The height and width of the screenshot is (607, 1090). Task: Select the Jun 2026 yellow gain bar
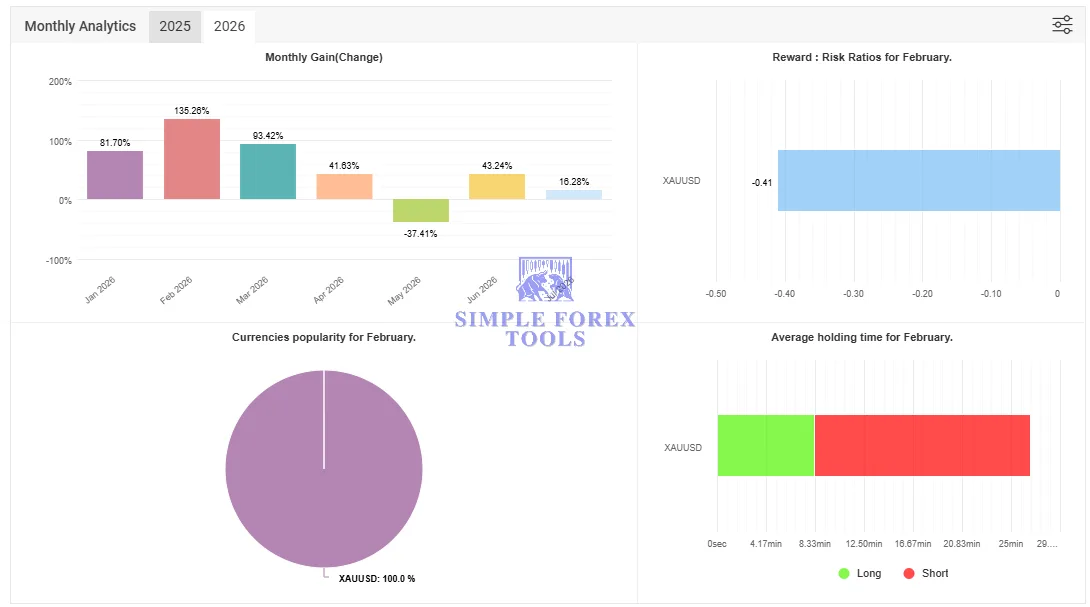(497, 186)
